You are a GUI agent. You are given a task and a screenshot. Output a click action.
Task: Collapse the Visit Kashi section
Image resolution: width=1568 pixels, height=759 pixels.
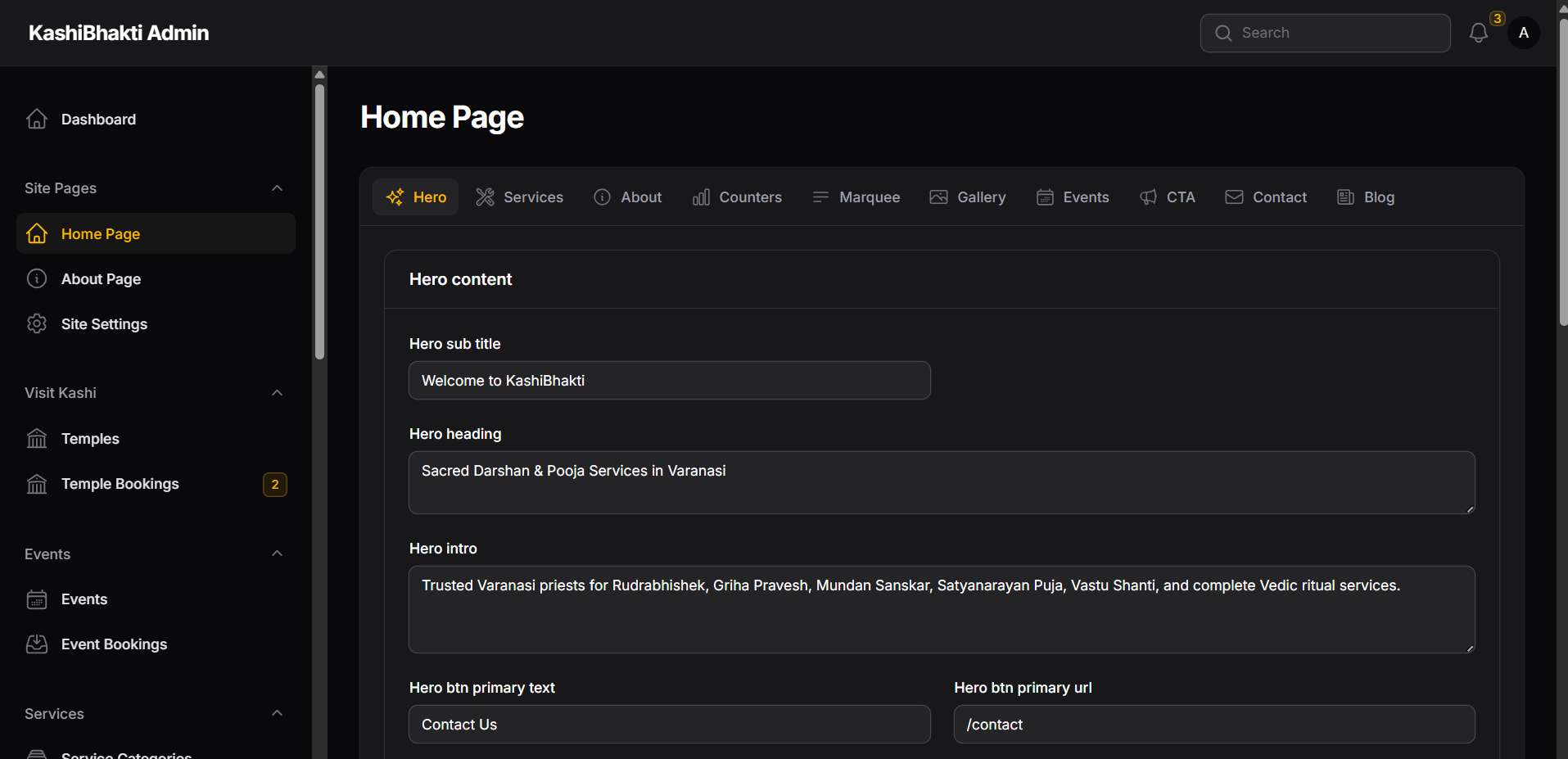point(278,393)
